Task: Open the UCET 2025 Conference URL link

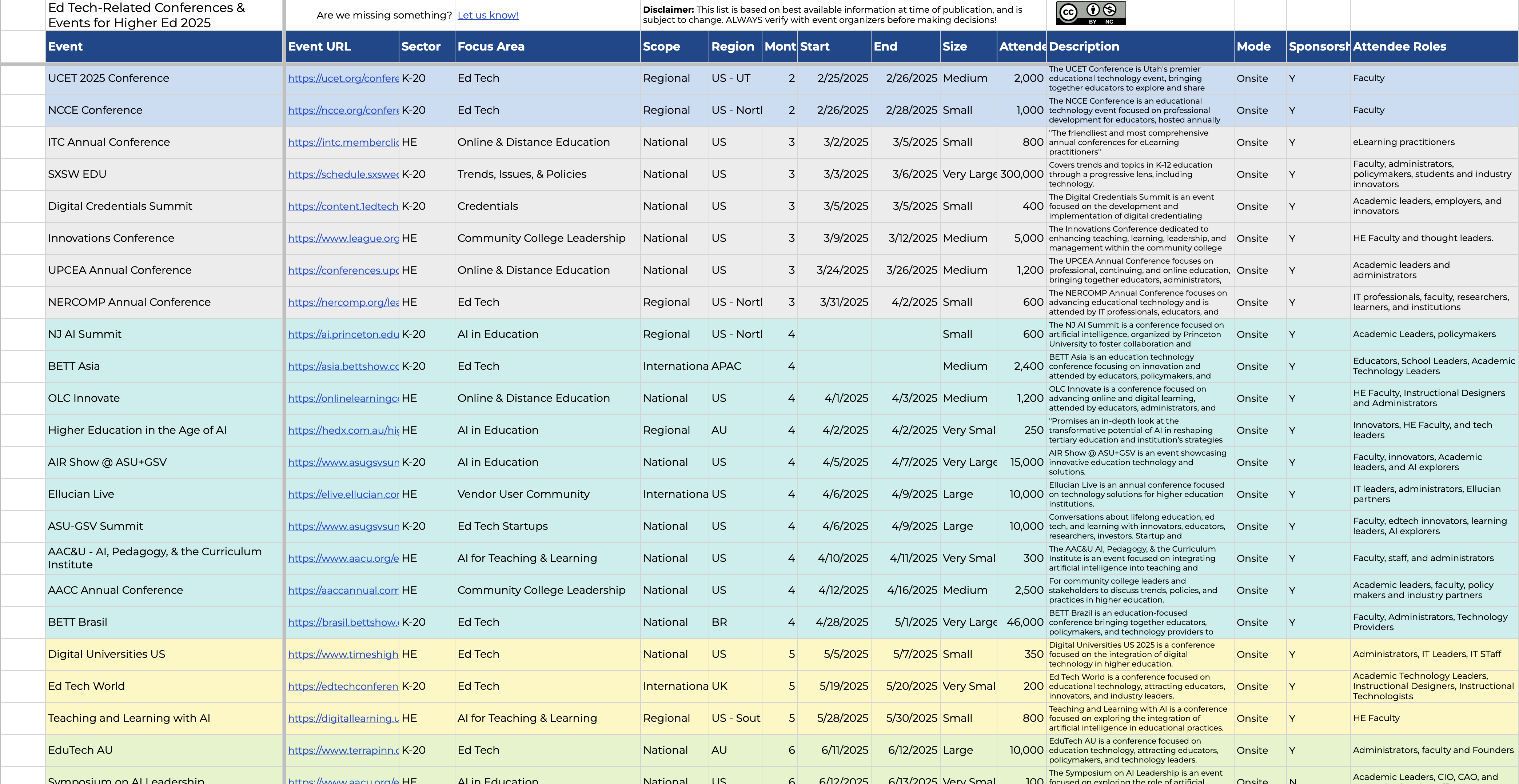Action: pos(343,79)
